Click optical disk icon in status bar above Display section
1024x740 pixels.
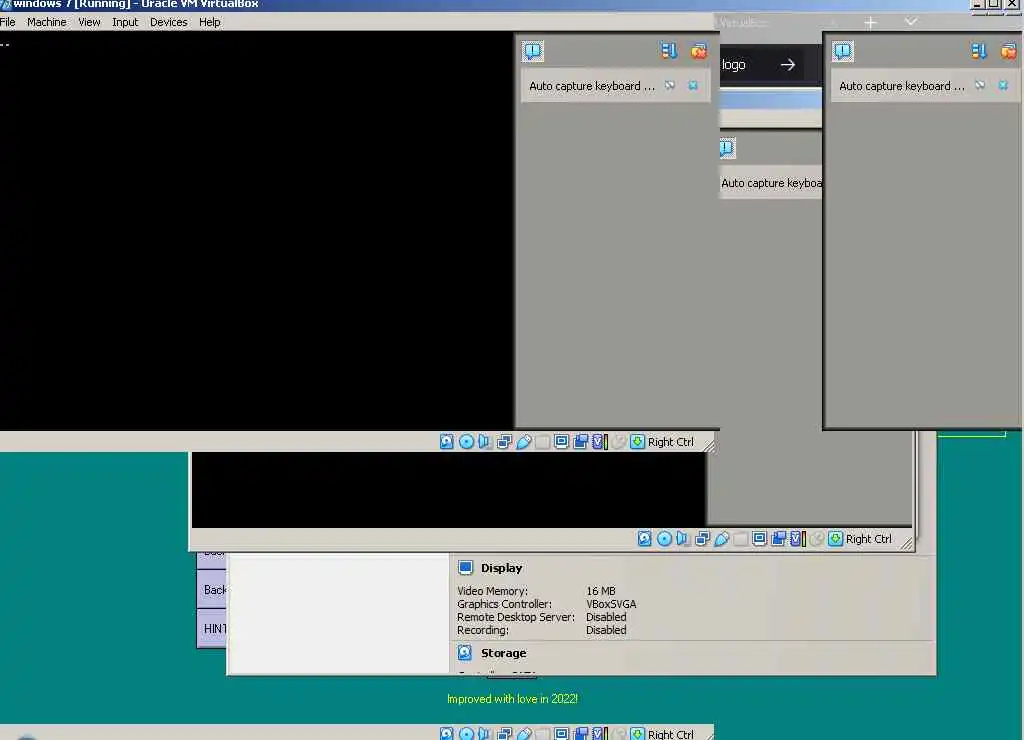tap(664, 539)
